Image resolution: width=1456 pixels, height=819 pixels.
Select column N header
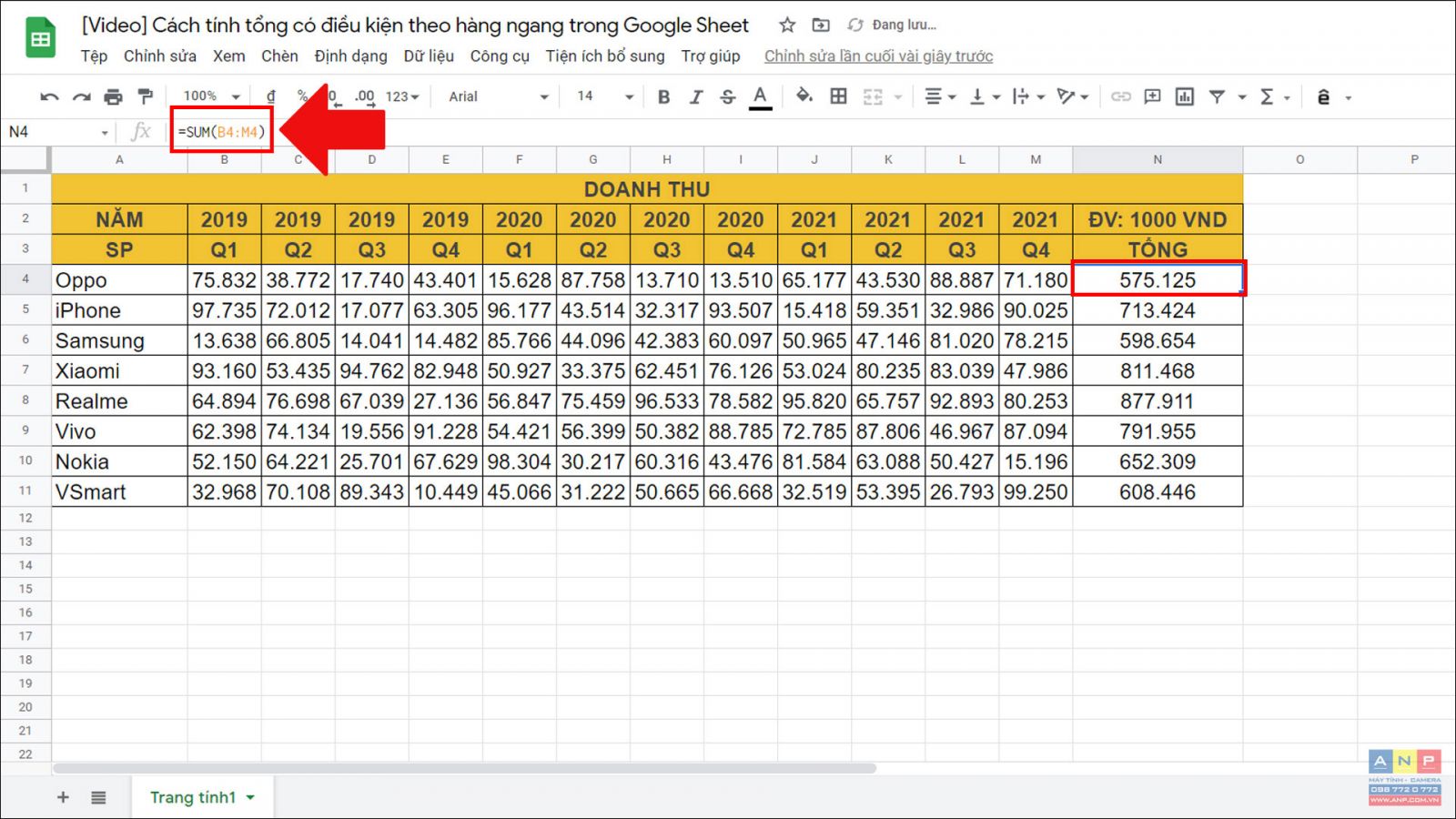click(1158, 160)
